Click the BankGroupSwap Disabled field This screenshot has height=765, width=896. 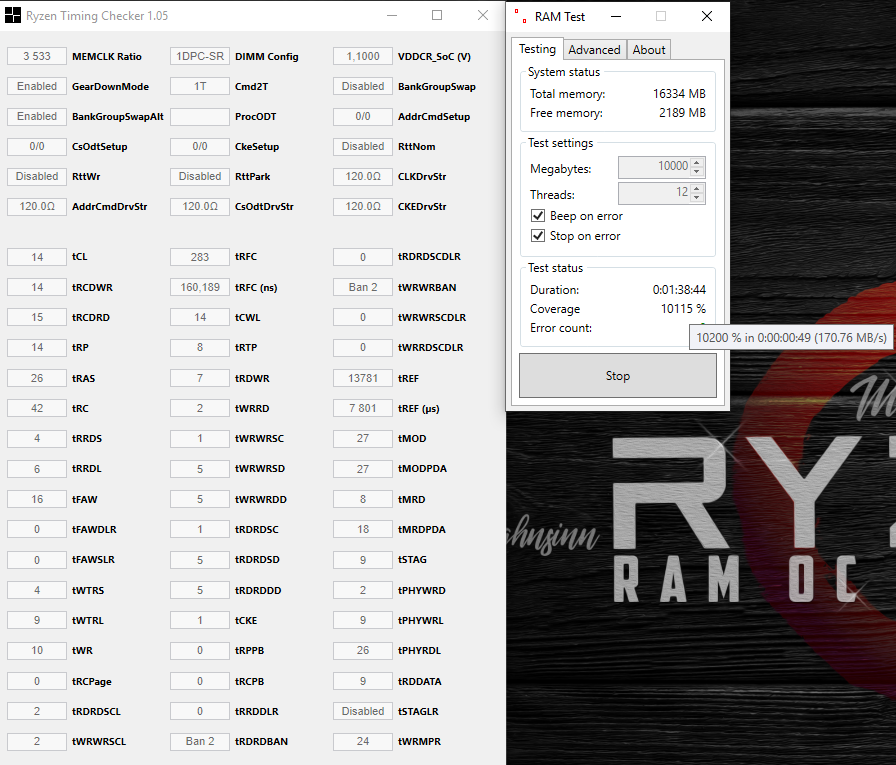pos(363,86)
